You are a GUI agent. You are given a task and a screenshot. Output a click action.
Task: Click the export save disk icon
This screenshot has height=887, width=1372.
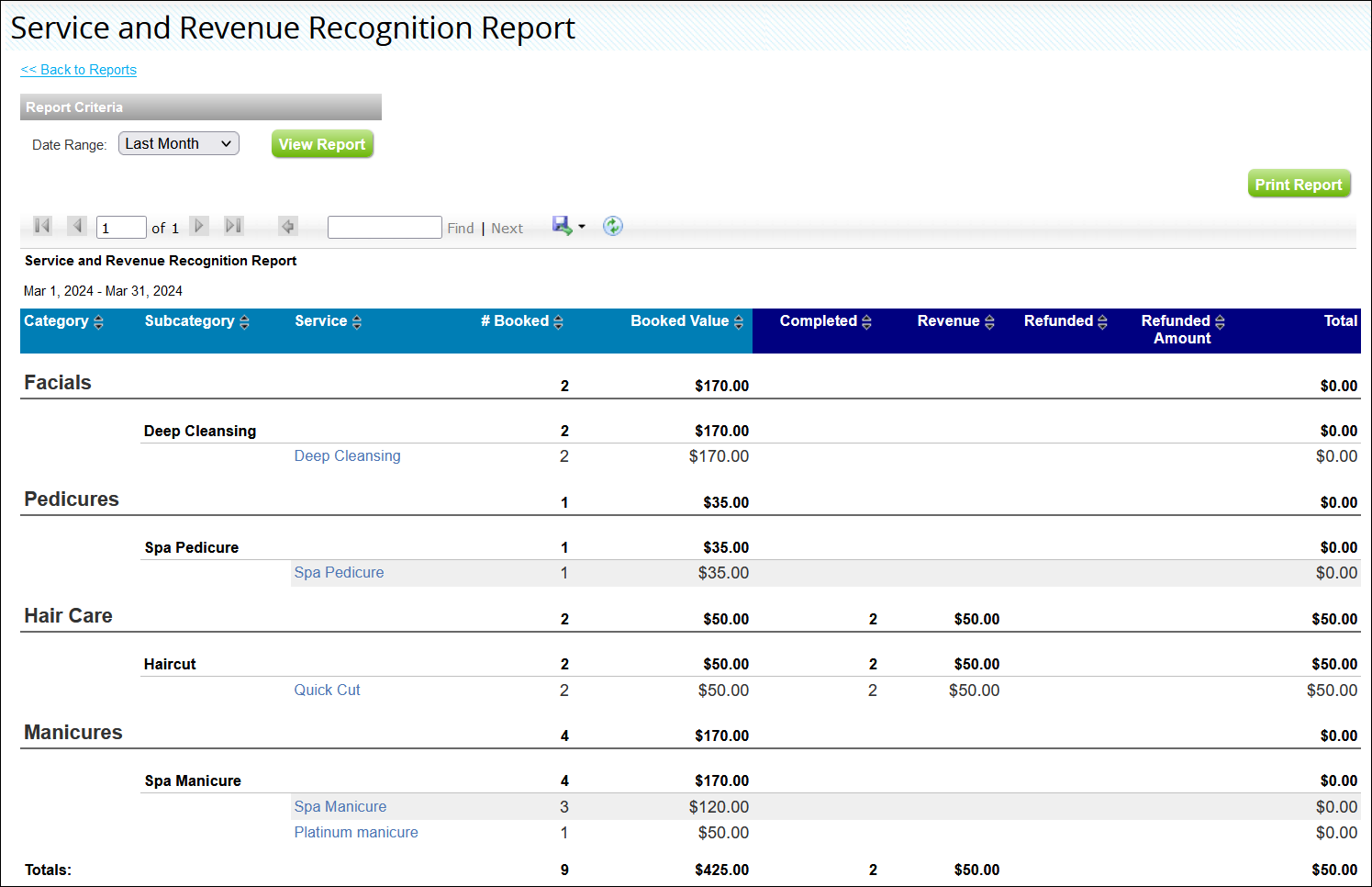tap(563, 226)
